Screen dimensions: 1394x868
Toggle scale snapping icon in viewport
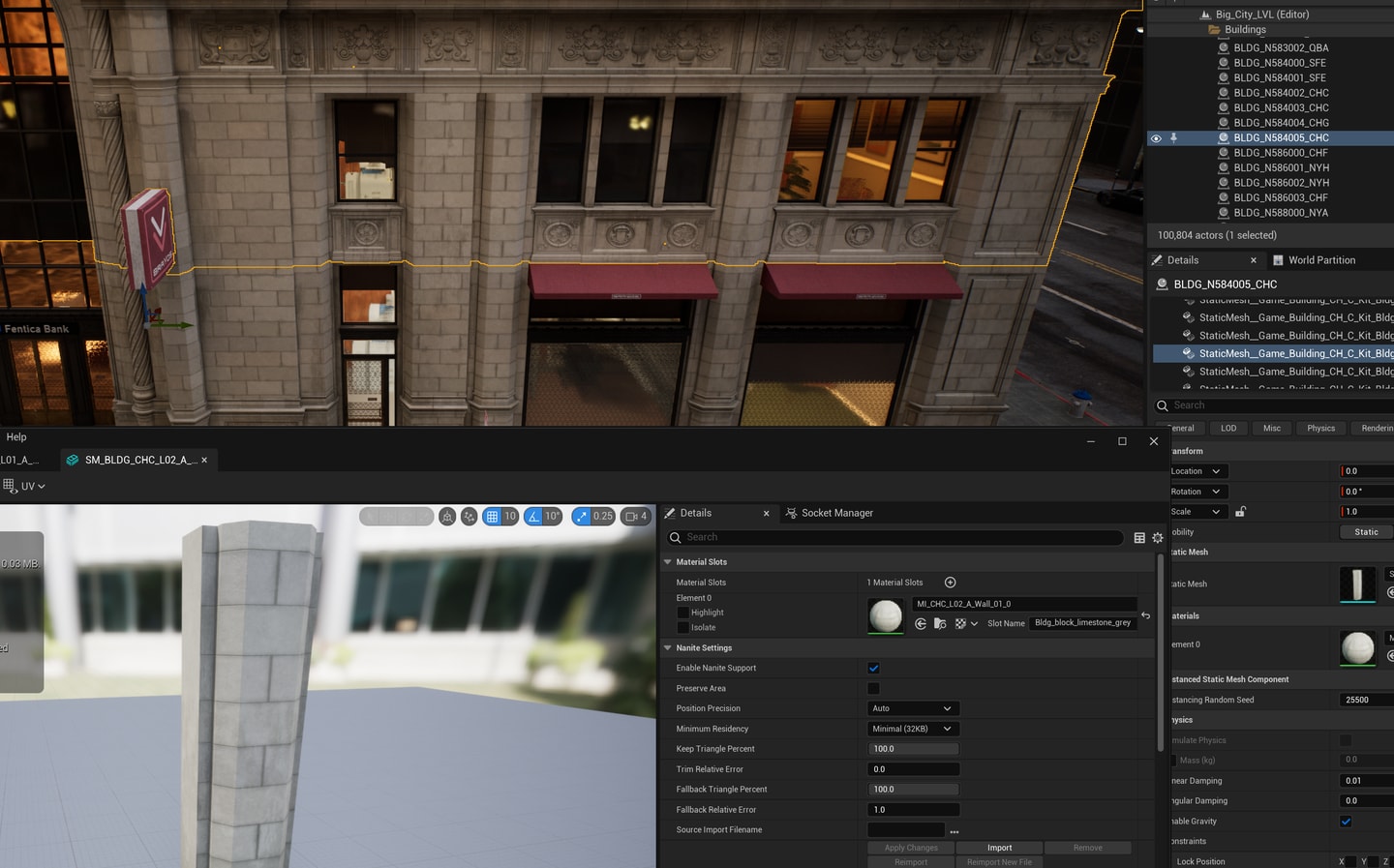[582, 517]
